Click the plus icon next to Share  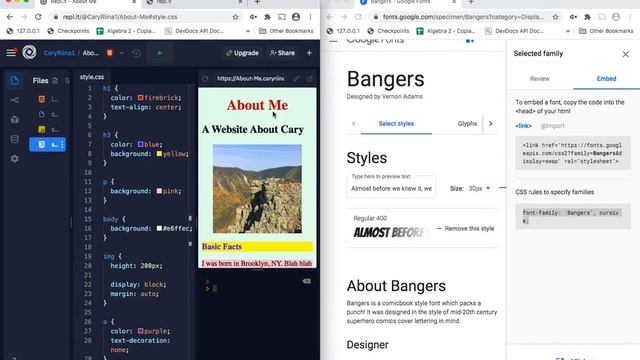pos(309,53)
